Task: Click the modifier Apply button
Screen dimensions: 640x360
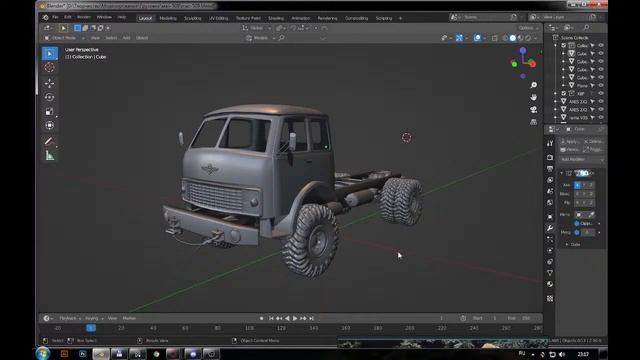Action: click(x=570, y=142)
